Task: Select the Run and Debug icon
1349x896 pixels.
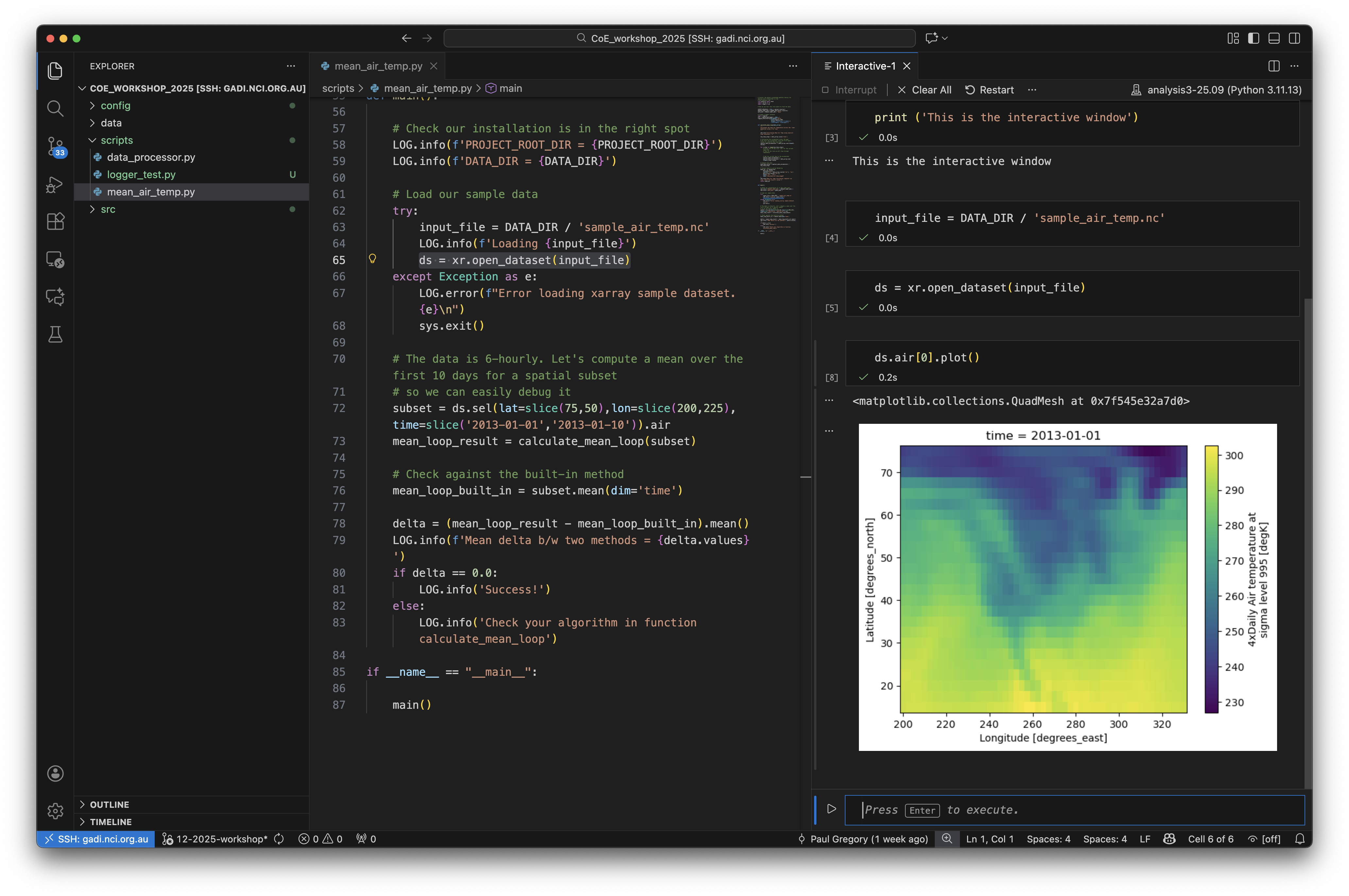Action: (55, 184)
